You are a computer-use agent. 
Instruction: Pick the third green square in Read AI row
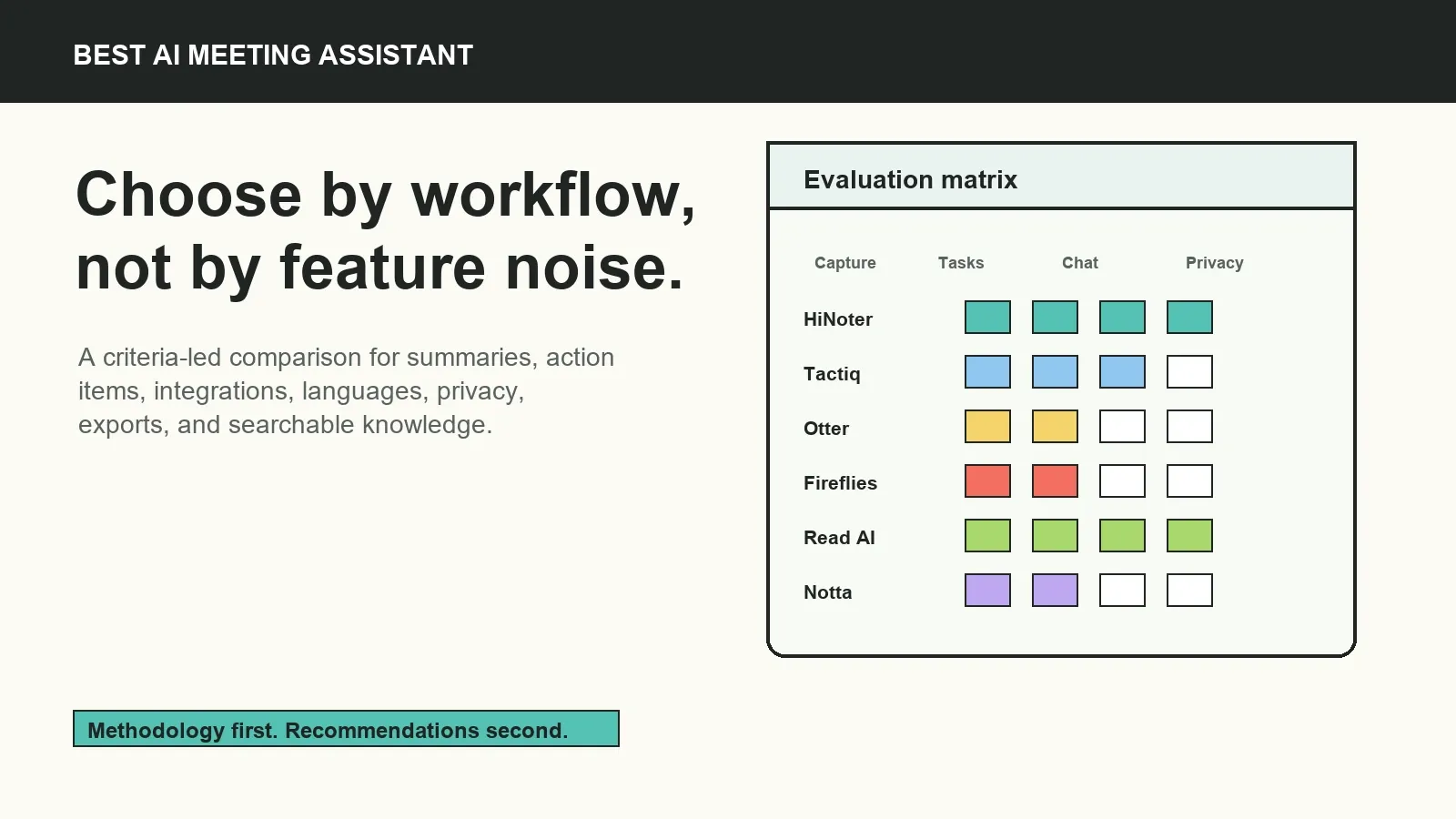tap(1122, 536)
